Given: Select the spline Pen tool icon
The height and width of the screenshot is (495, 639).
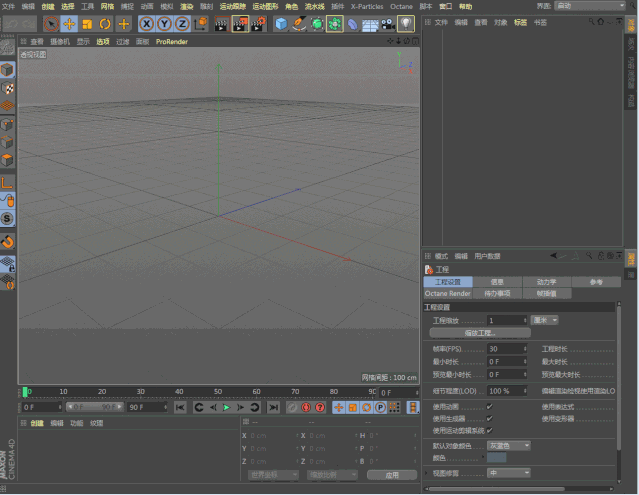Looking at the screenshot, I should 299,24.
